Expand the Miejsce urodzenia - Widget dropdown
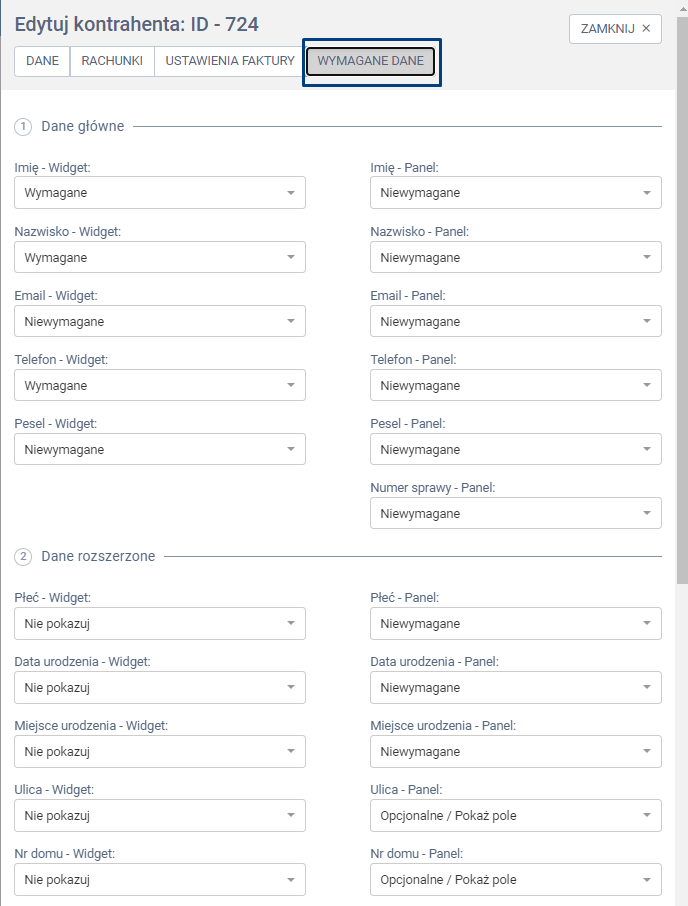The height and width of the screenshot is (906, 688). tap(160, 752)
